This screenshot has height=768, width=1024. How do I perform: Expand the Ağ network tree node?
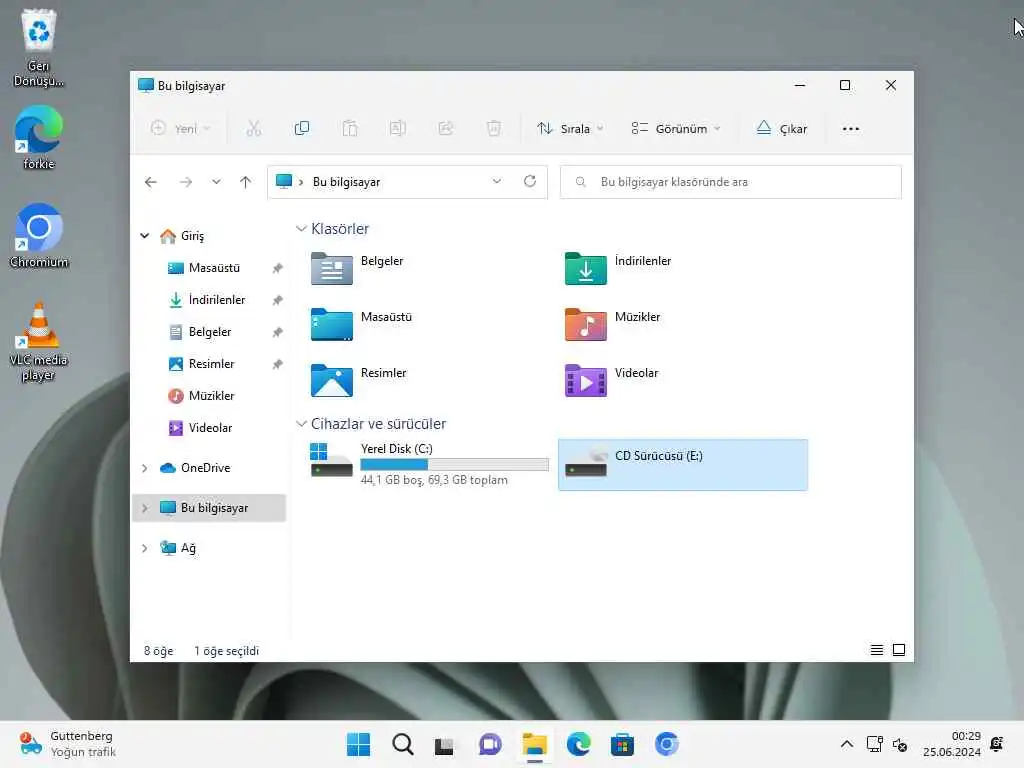[145, 549]
